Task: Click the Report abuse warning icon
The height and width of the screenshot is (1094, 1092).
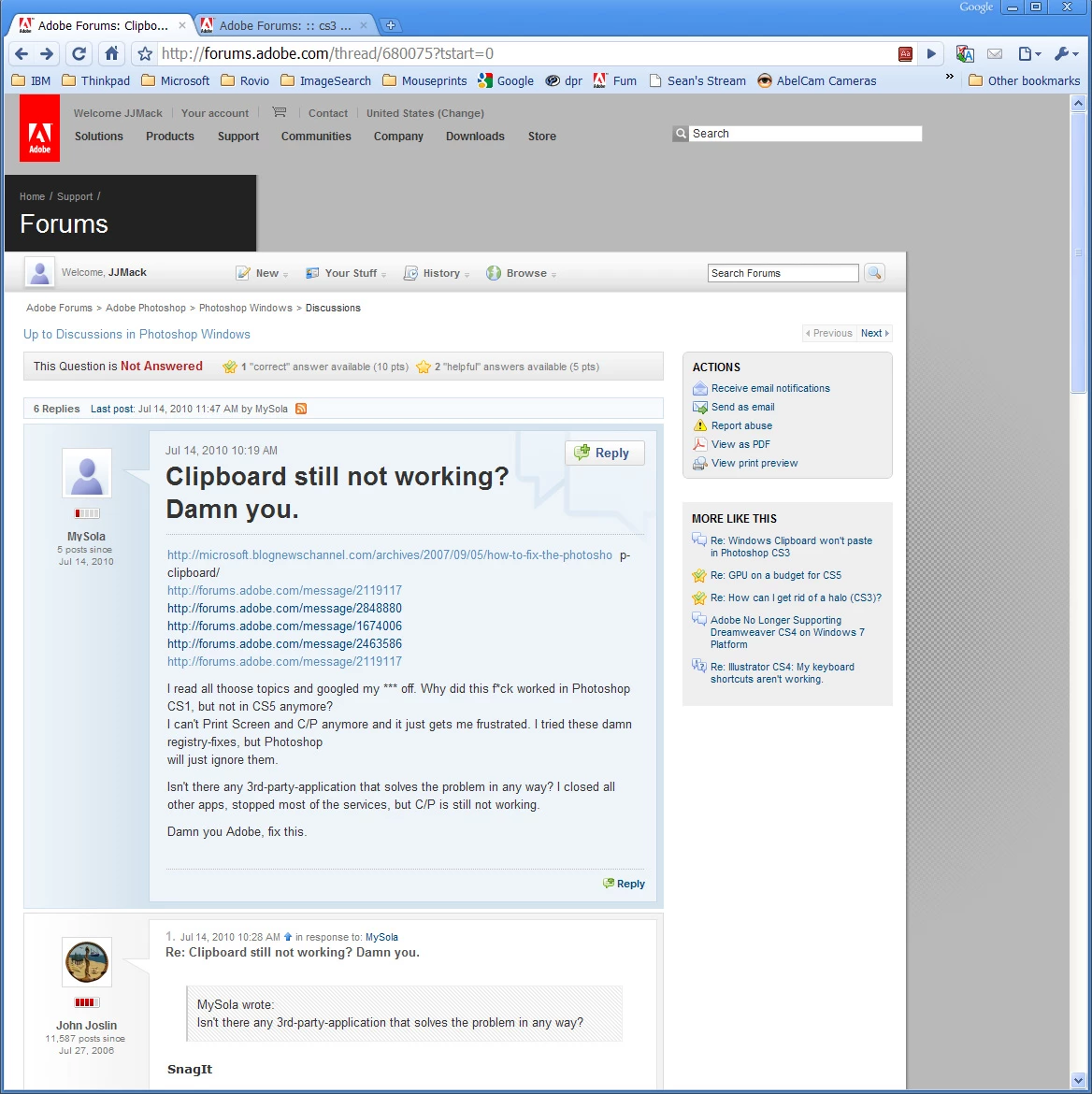Action: coord(700,425)
